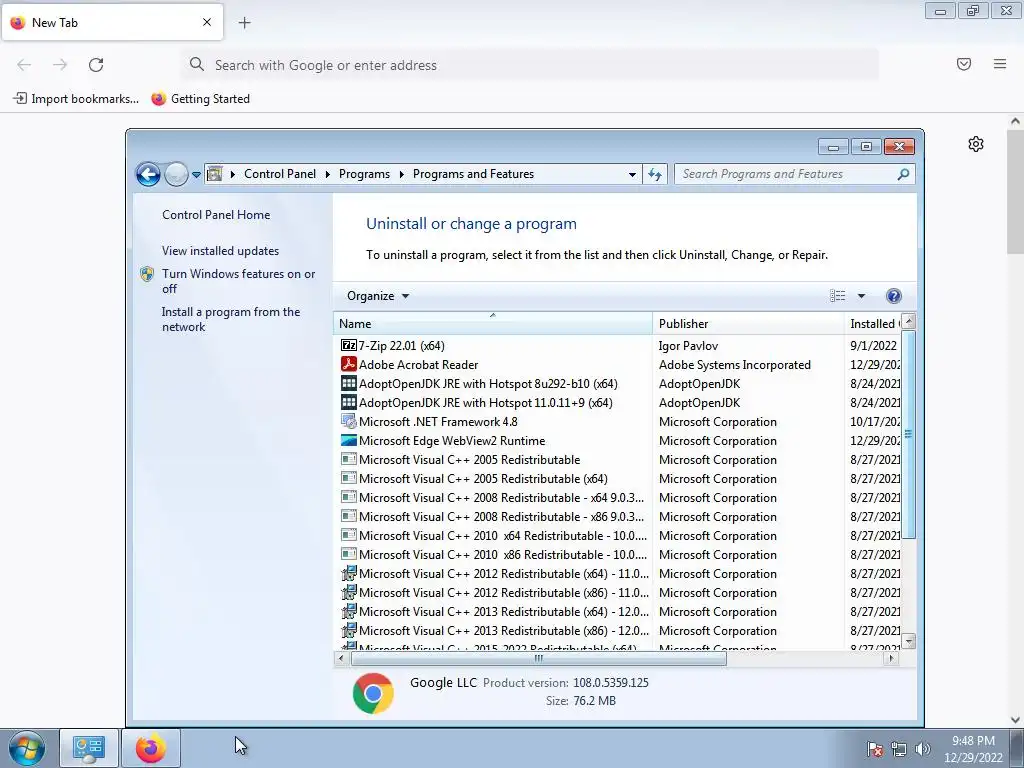Click product version 108.0.5359.125 text

coord(611,682)
